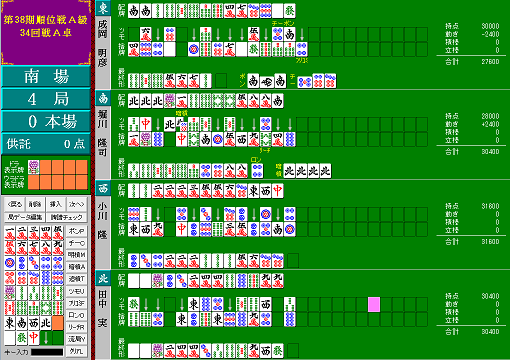Click the ロンO win button
510x360 pixels.
point(76,315)
